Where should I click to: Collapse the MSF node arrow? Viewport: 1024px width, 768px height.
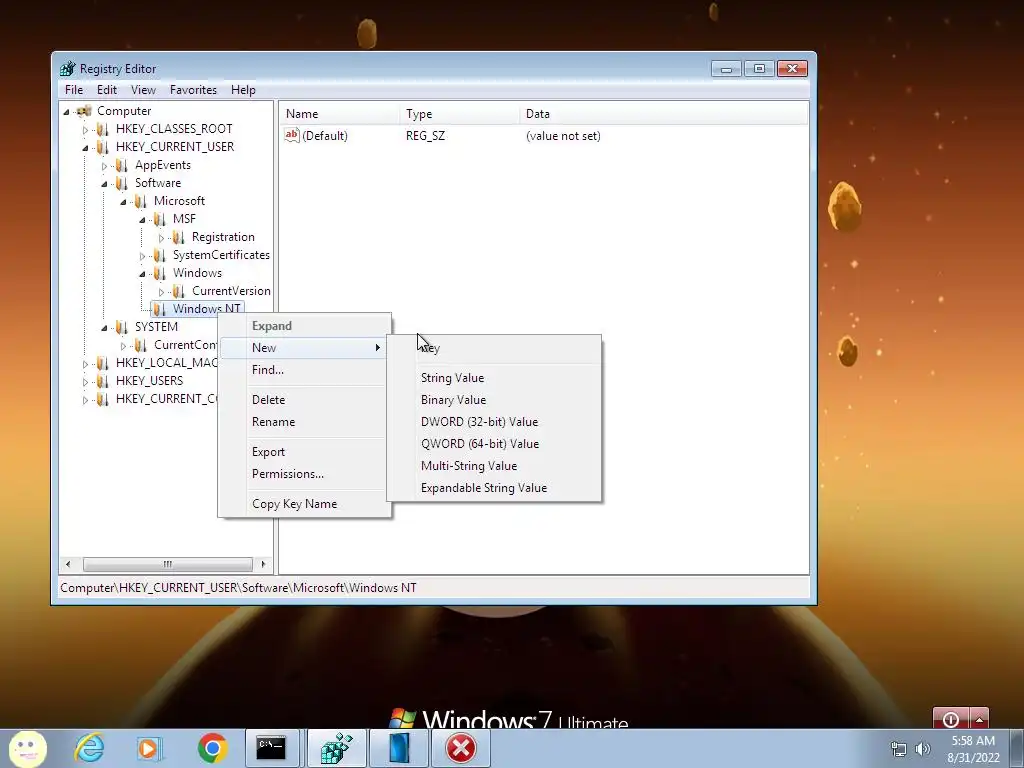coord(142,219)
